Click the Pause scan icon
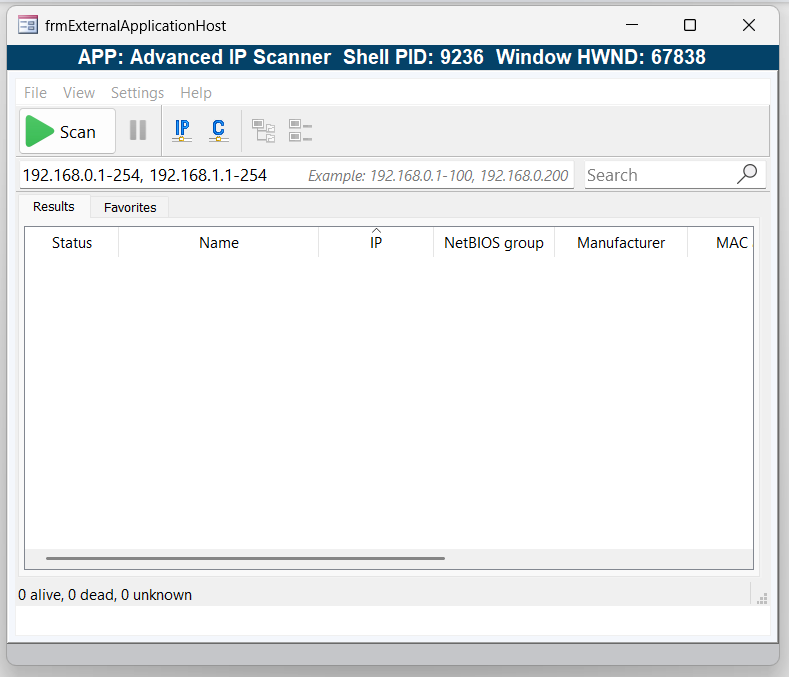The height and width of the screenshot is (677, 789). coord(138,130)
